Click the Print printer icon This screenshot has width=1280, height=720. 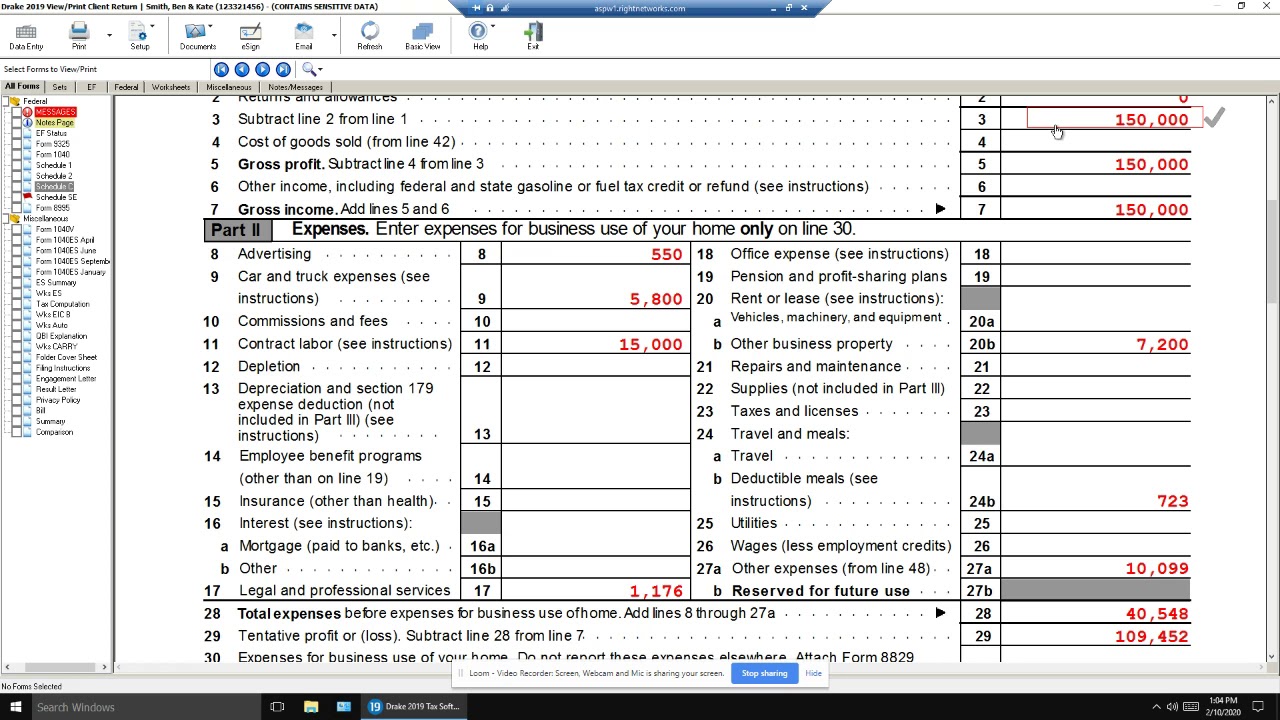point(79,32)
